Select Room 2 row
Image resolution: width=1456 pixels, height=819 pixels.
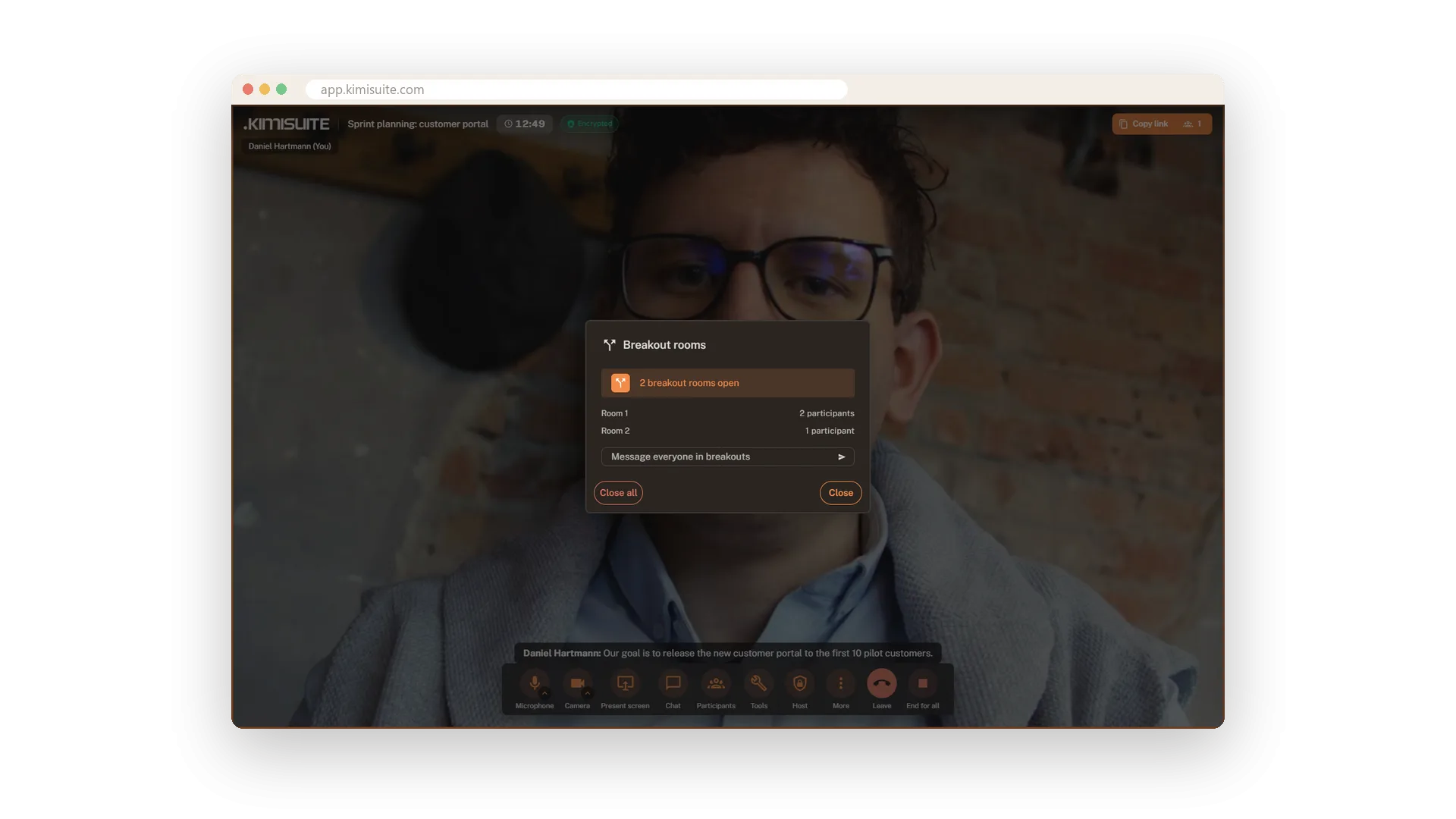[727, 431]
